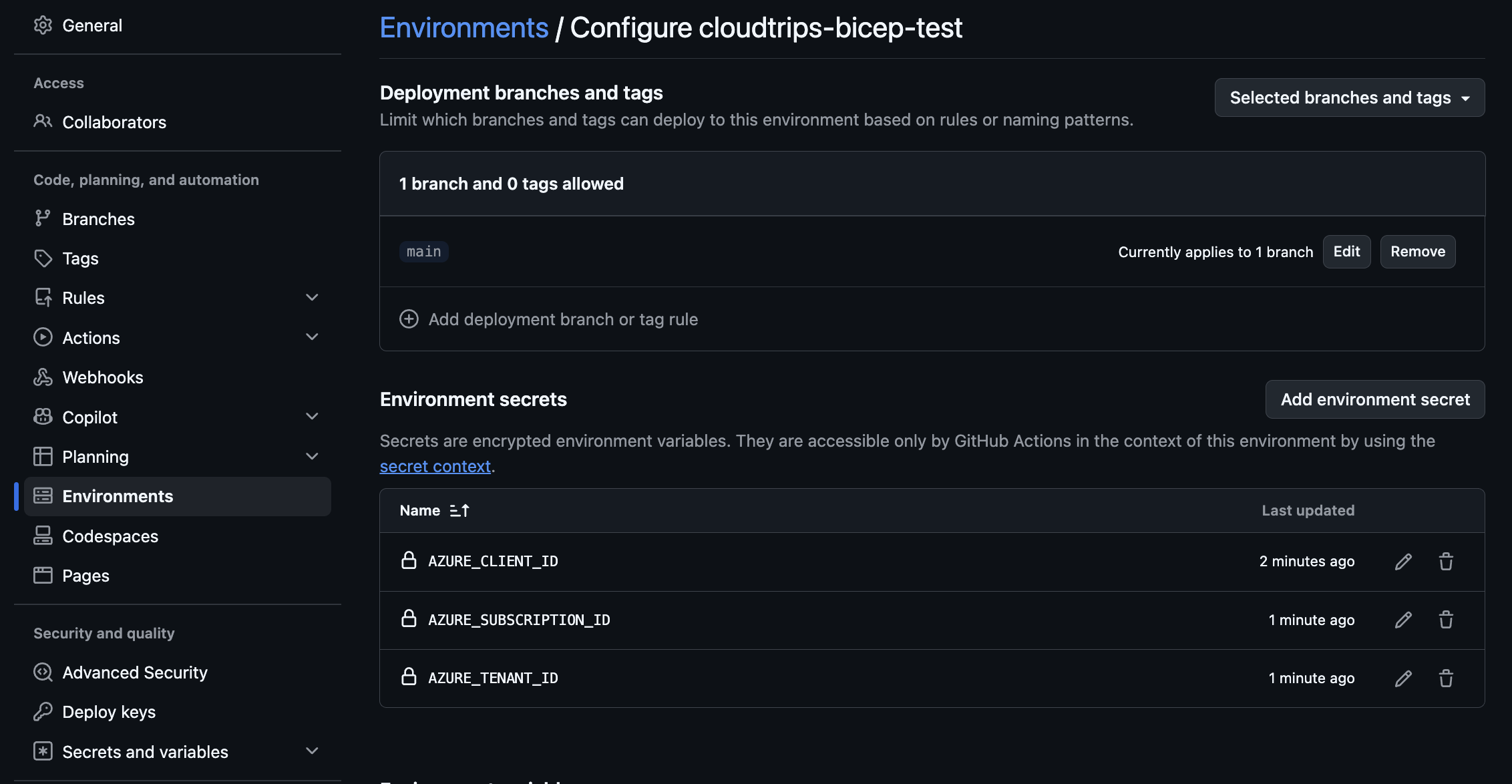
Task: Delete the AZURE_TENANT_ID secret with trash icon
Action: click(1446, 678)
